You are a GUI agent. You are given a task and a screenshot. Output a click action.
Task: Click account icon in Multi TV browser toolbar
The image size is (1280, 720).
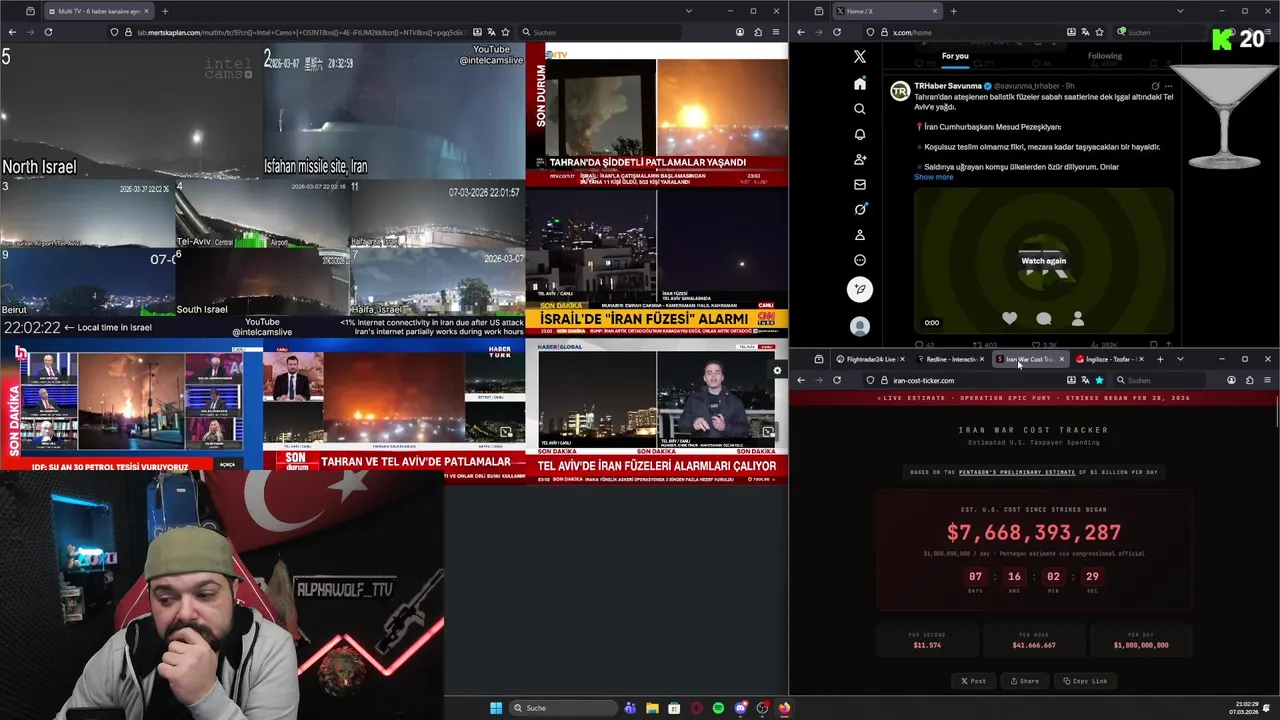pyautogui.click(x=740, y=32)
